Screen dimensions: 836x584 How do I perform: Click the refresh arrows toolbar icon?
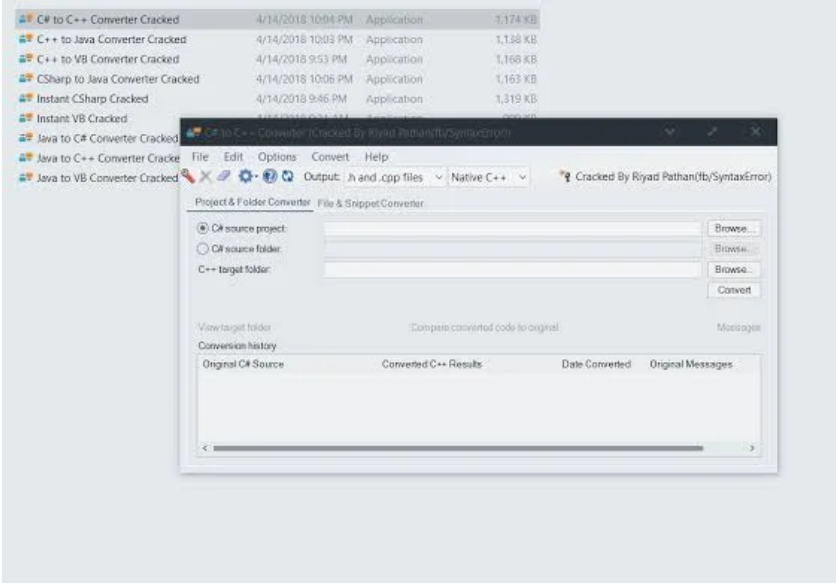pyautogui.click(x=288, y=176)
